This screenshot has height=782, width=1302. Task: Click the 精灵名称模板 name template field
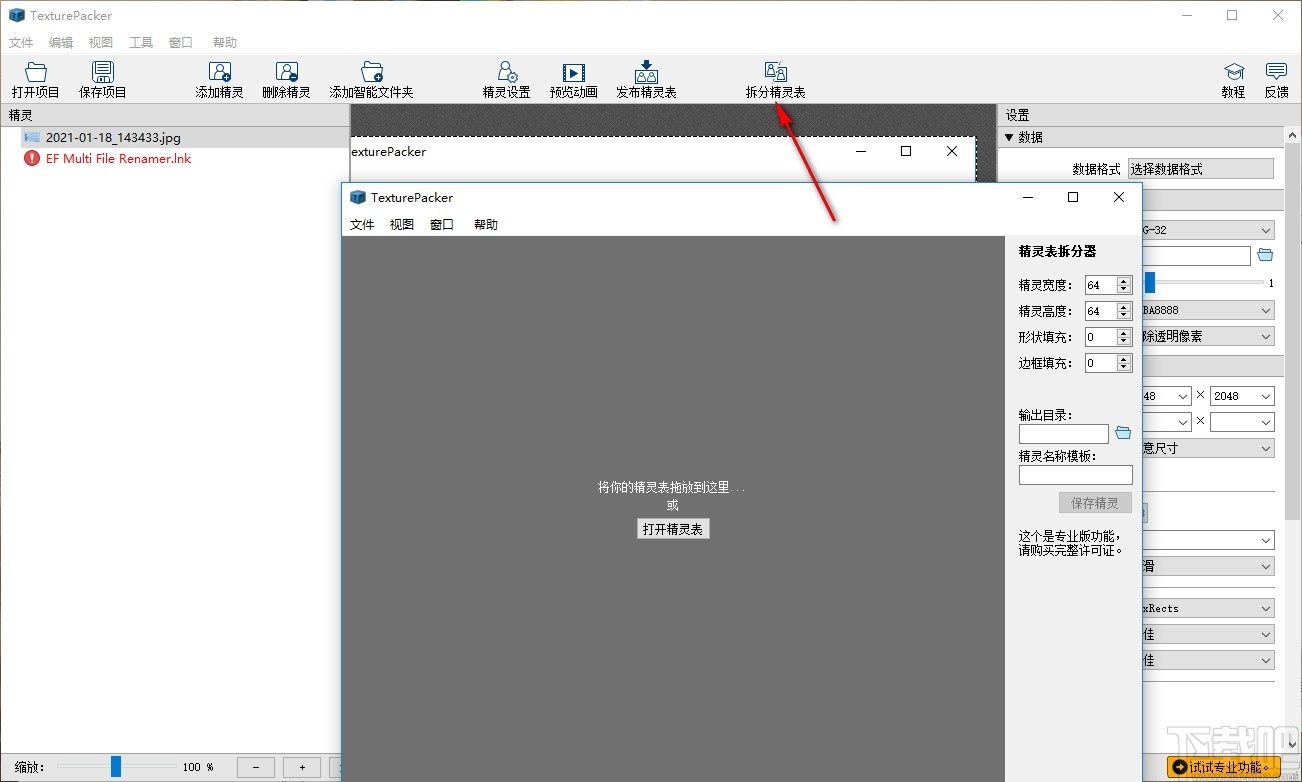point(1076,476)
